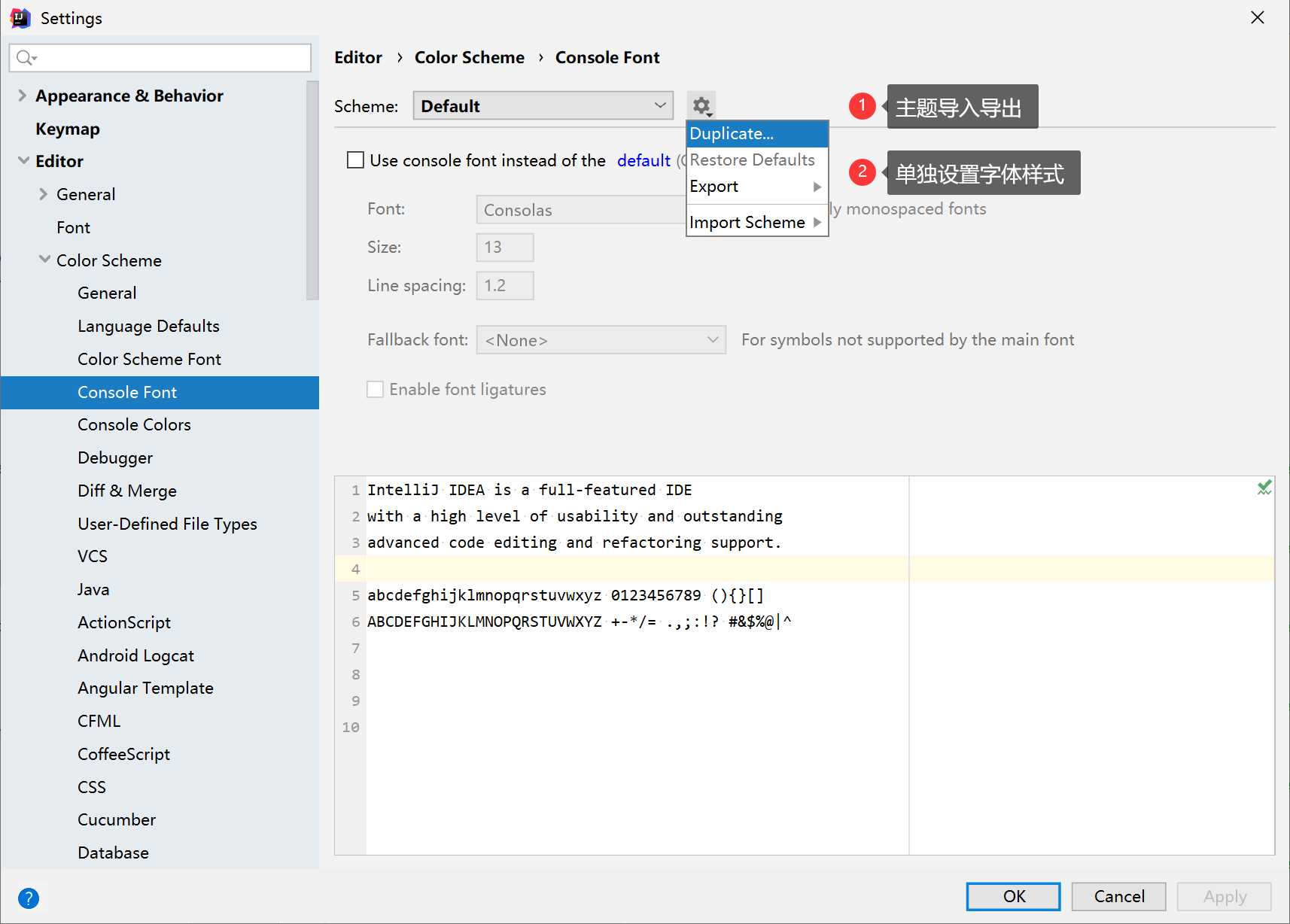Open the Fallback font None dropdown
Screen dimensions: 1290x924
pyautogui.click(x=601, y=340)
